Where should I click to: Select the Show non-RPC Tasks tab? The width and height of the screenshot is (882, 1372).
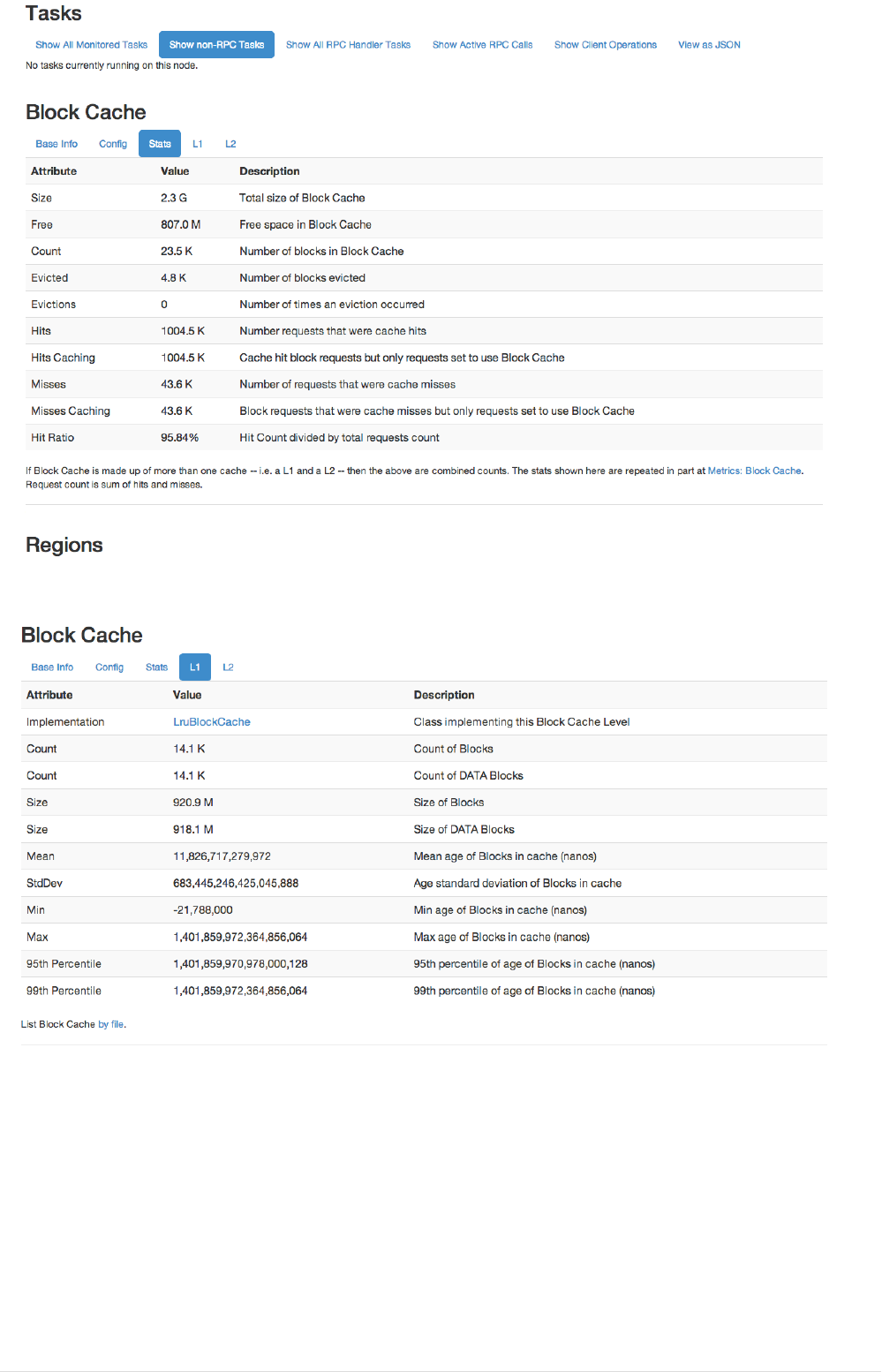click(216, 45)
